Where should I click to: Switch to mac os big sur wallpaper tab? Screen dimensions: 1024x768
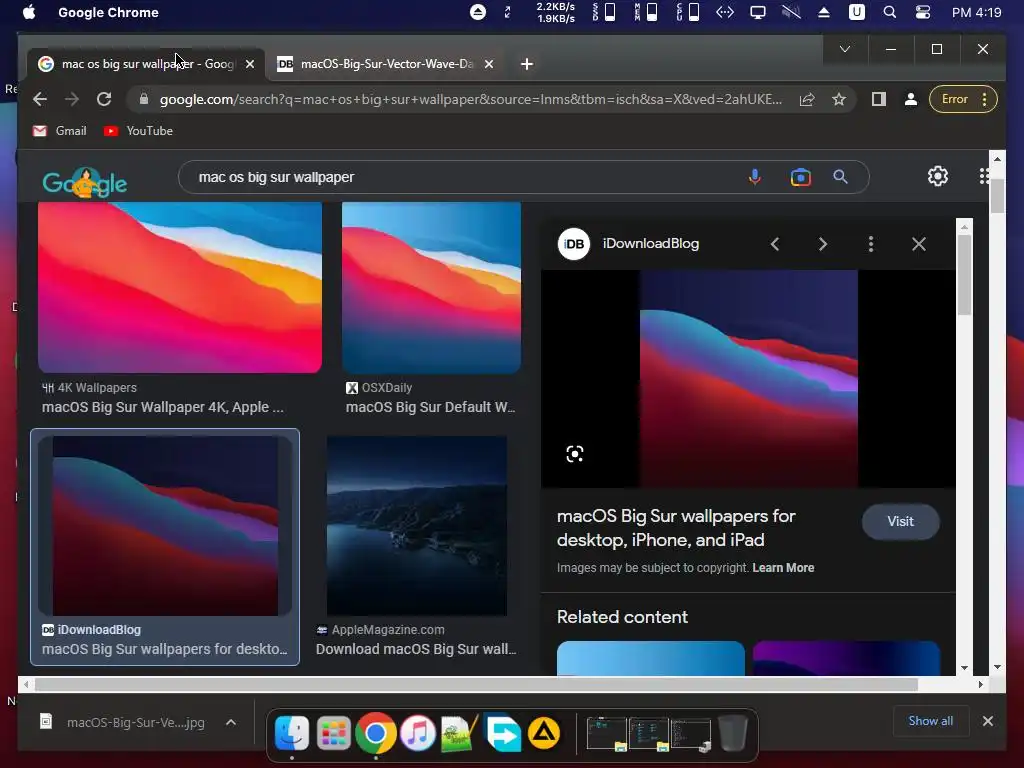coord(148,64)
